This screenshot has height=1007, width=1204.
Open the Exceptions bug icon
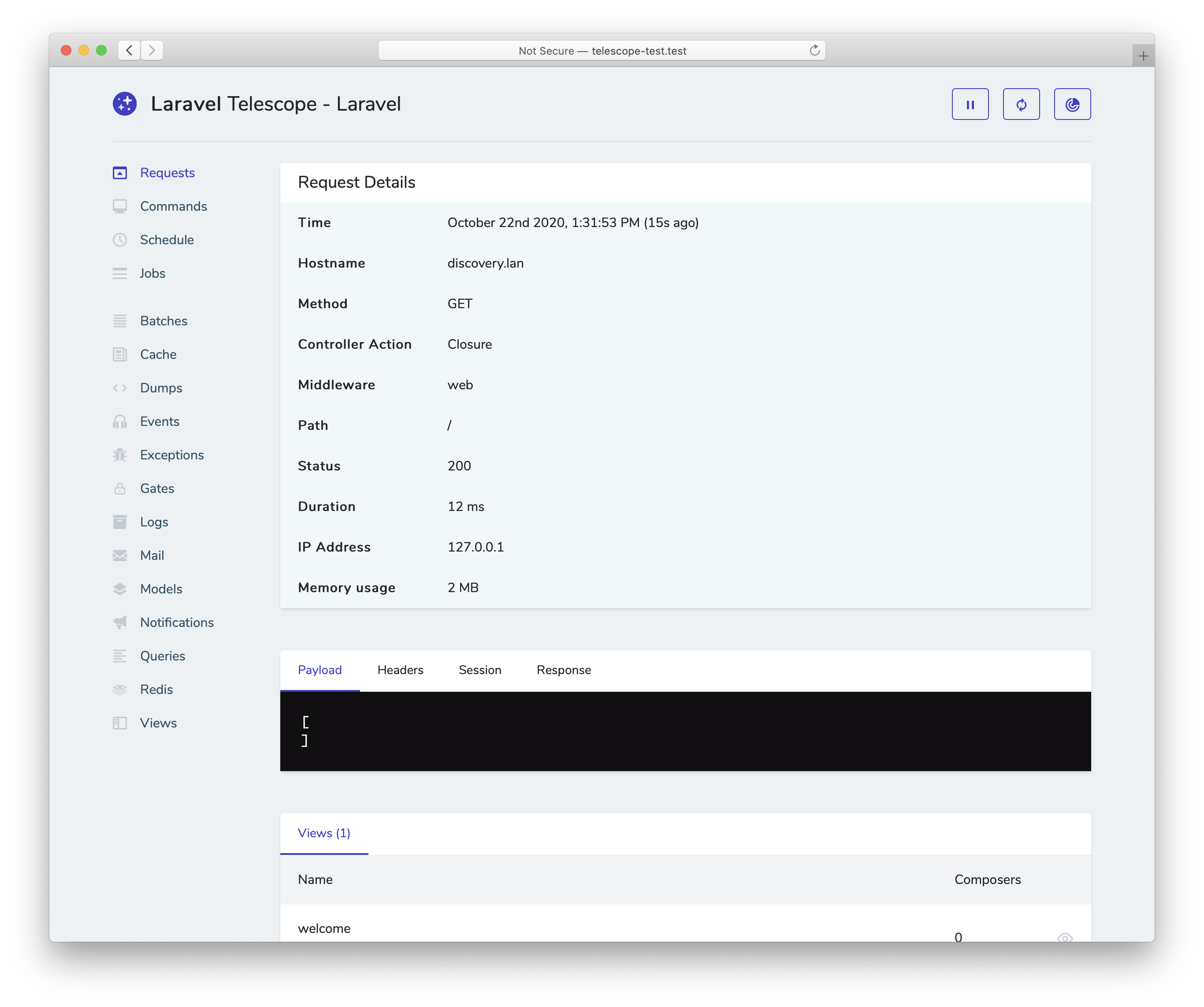(x=120, y=455)
